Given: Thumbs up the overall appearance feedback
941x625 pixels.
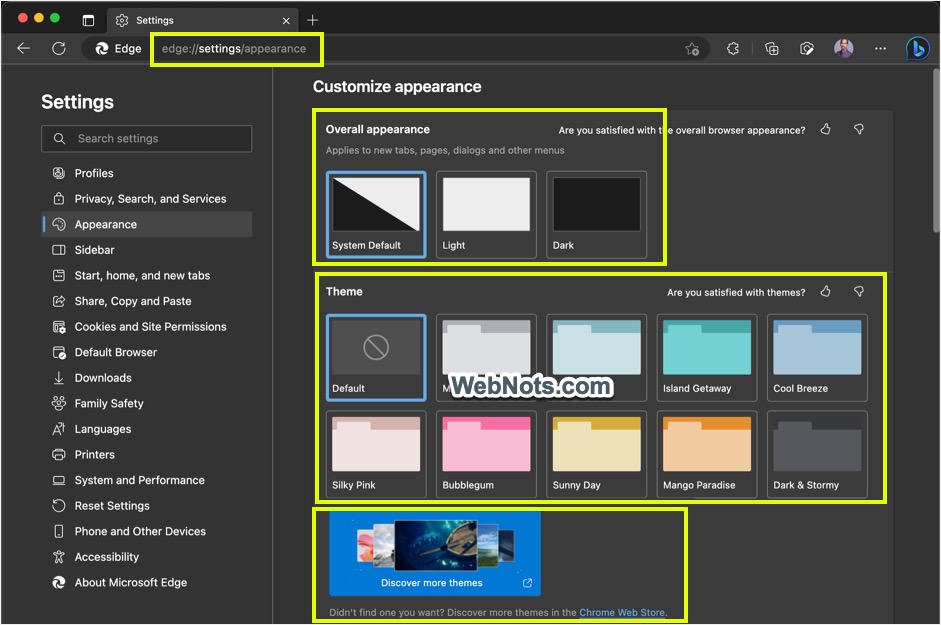Looking at the screenshot, I should point(825,129).
